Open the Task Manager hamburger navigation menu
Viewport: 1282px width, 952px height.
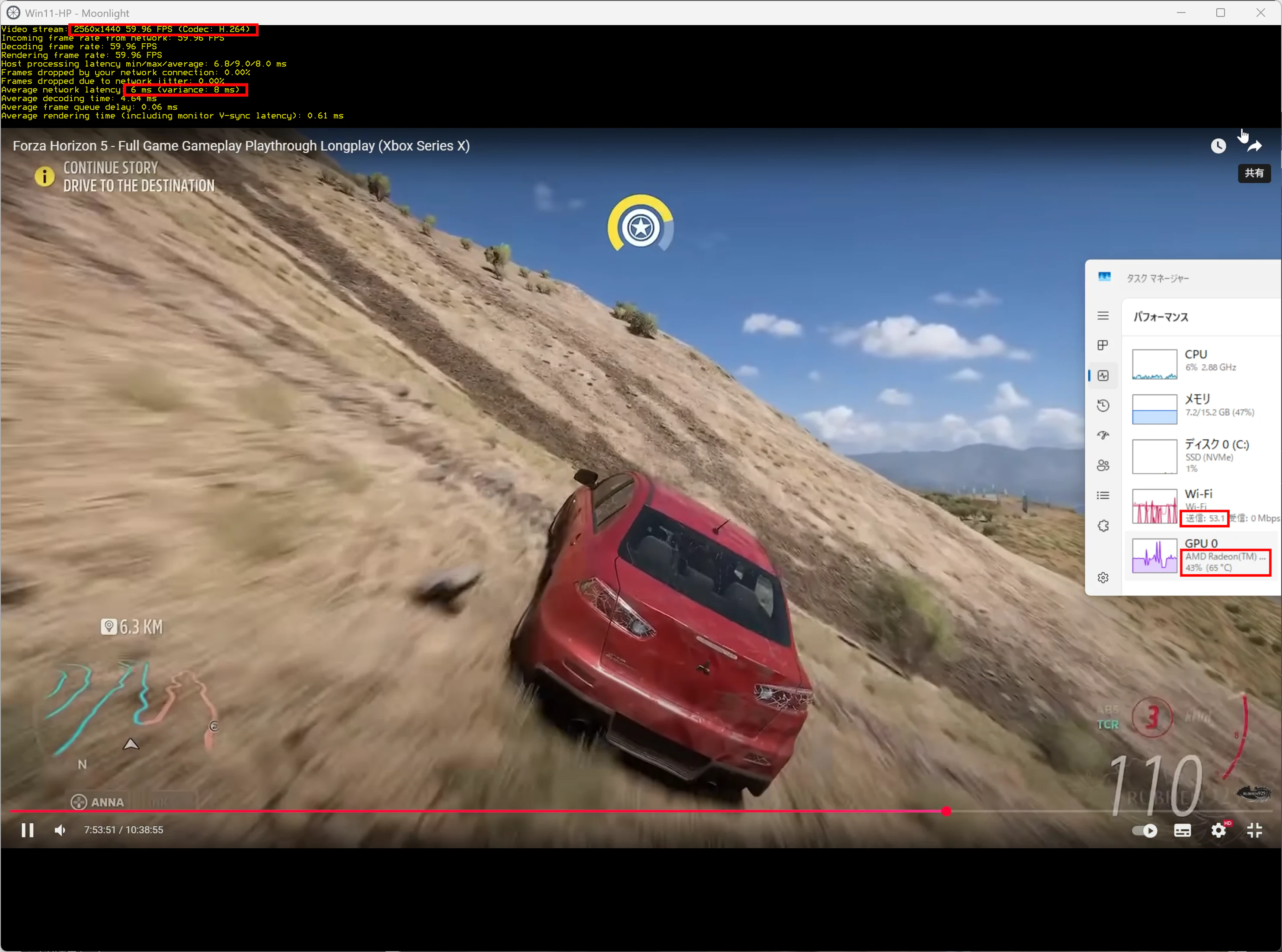[x=1103, y=316]
